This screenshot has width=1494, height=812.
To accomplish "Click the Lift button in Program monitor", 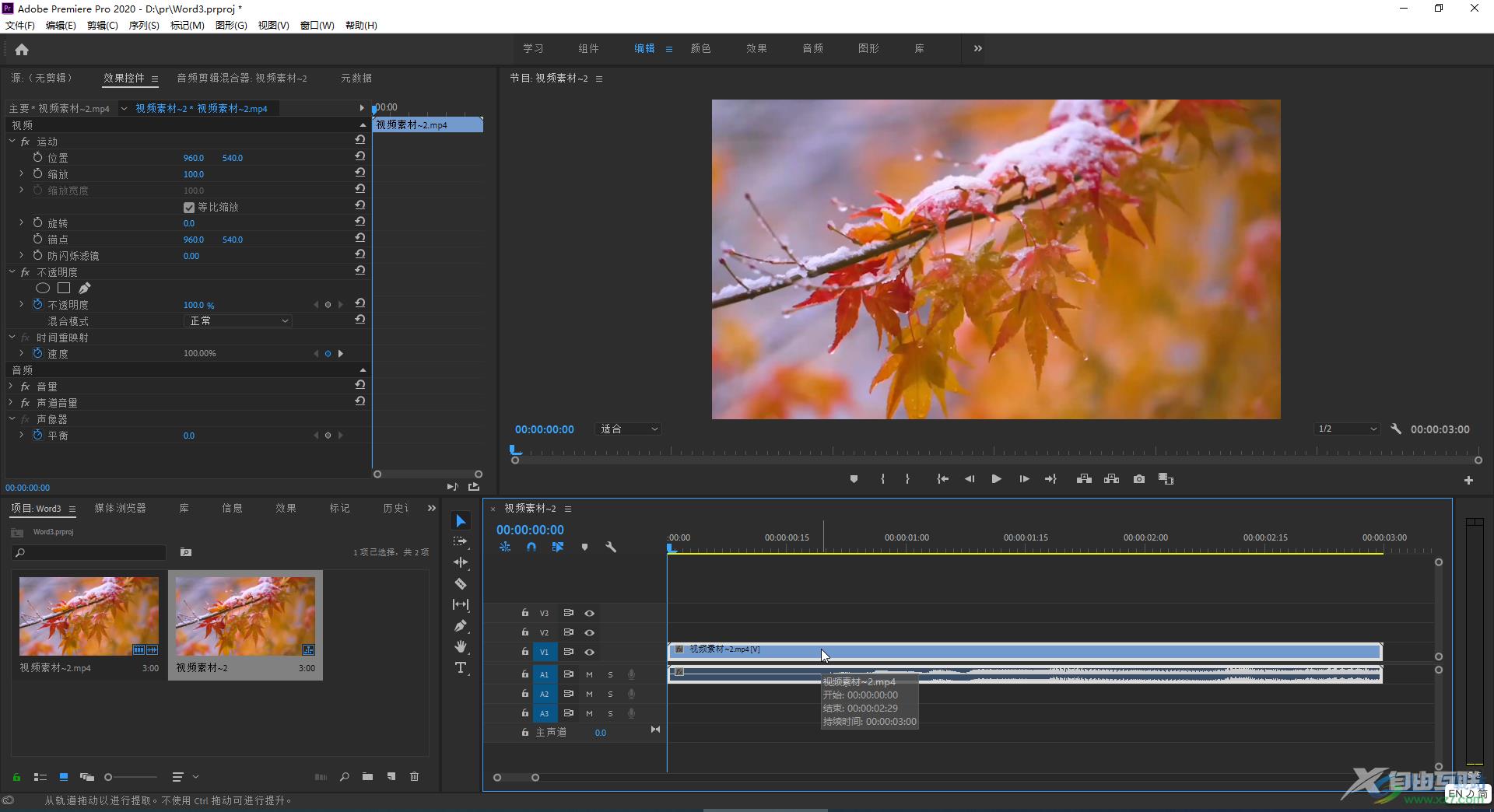I will pos(1084,479).
